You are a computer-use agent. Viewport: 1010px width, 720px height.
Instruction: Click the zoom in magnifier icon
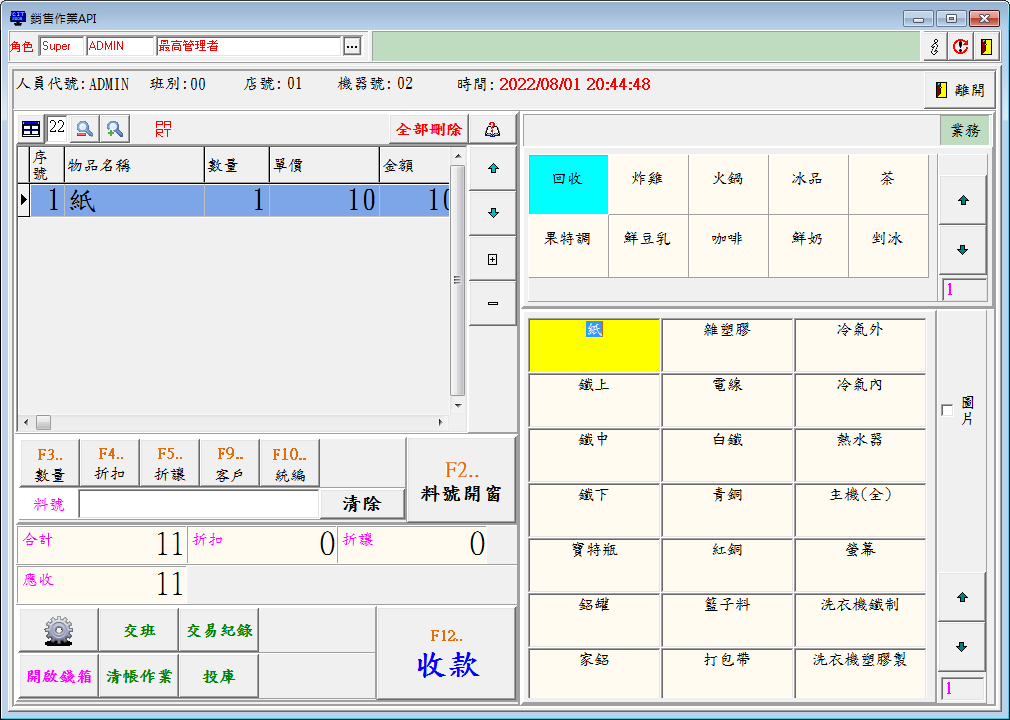pyautogui.click(x=115, y=129)
